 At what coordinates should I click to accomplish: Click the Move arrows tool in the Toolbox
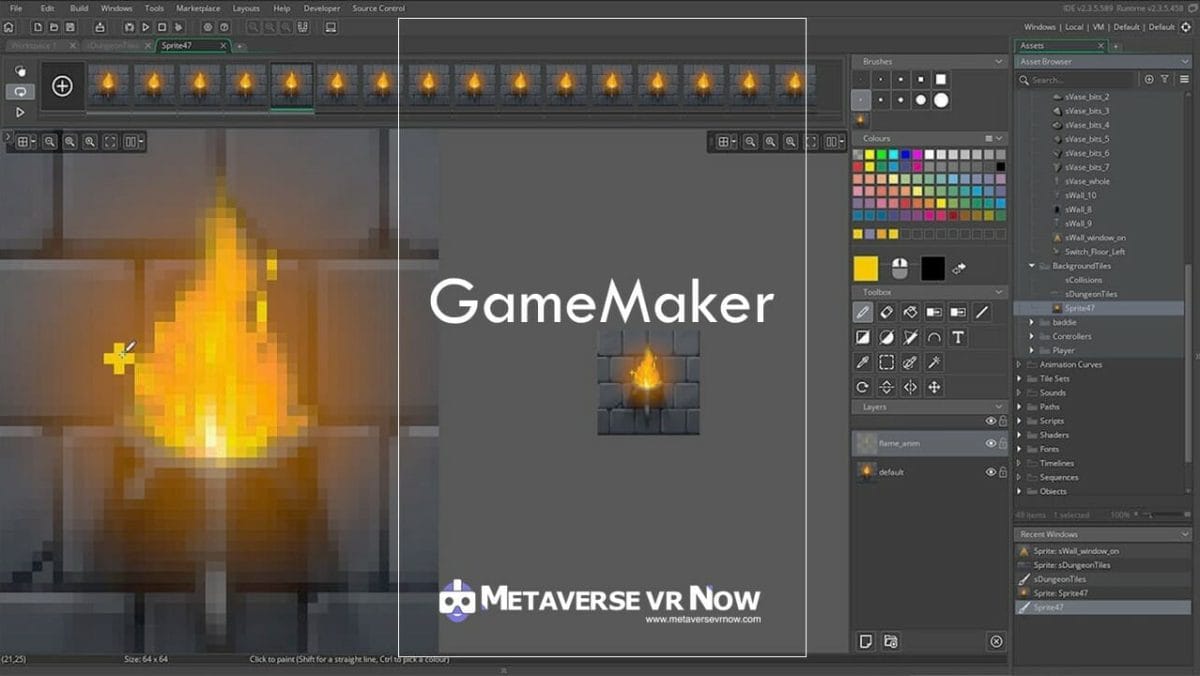coord(934,387)
